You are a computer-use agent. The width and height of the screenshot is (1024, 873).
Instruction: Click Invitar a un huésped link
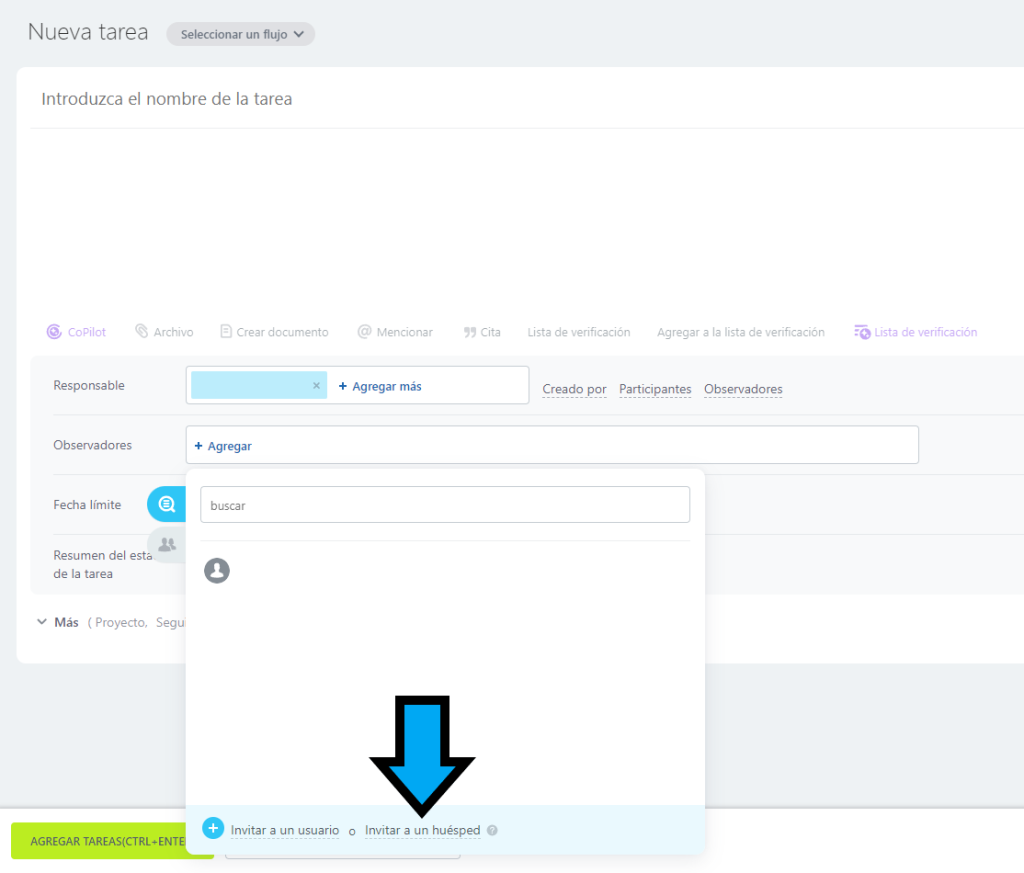422,830
